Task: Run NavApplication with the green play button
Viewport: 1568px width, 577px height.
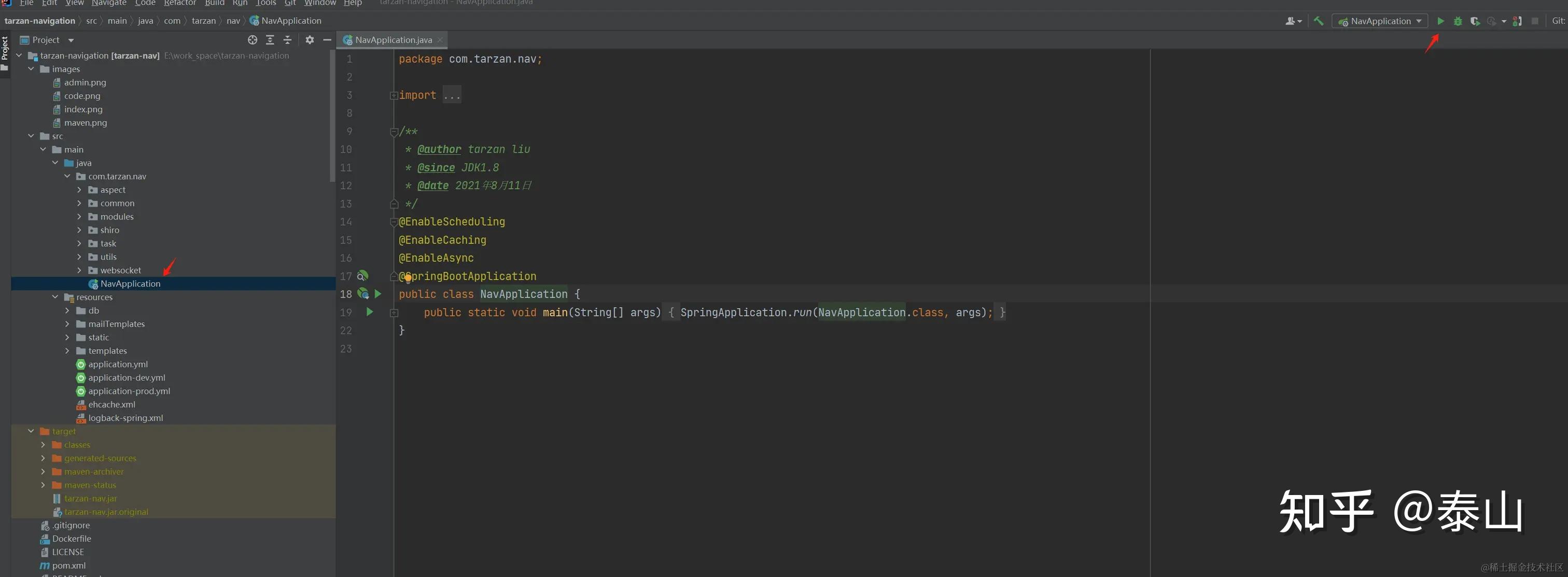Action: coord(1440,21)
